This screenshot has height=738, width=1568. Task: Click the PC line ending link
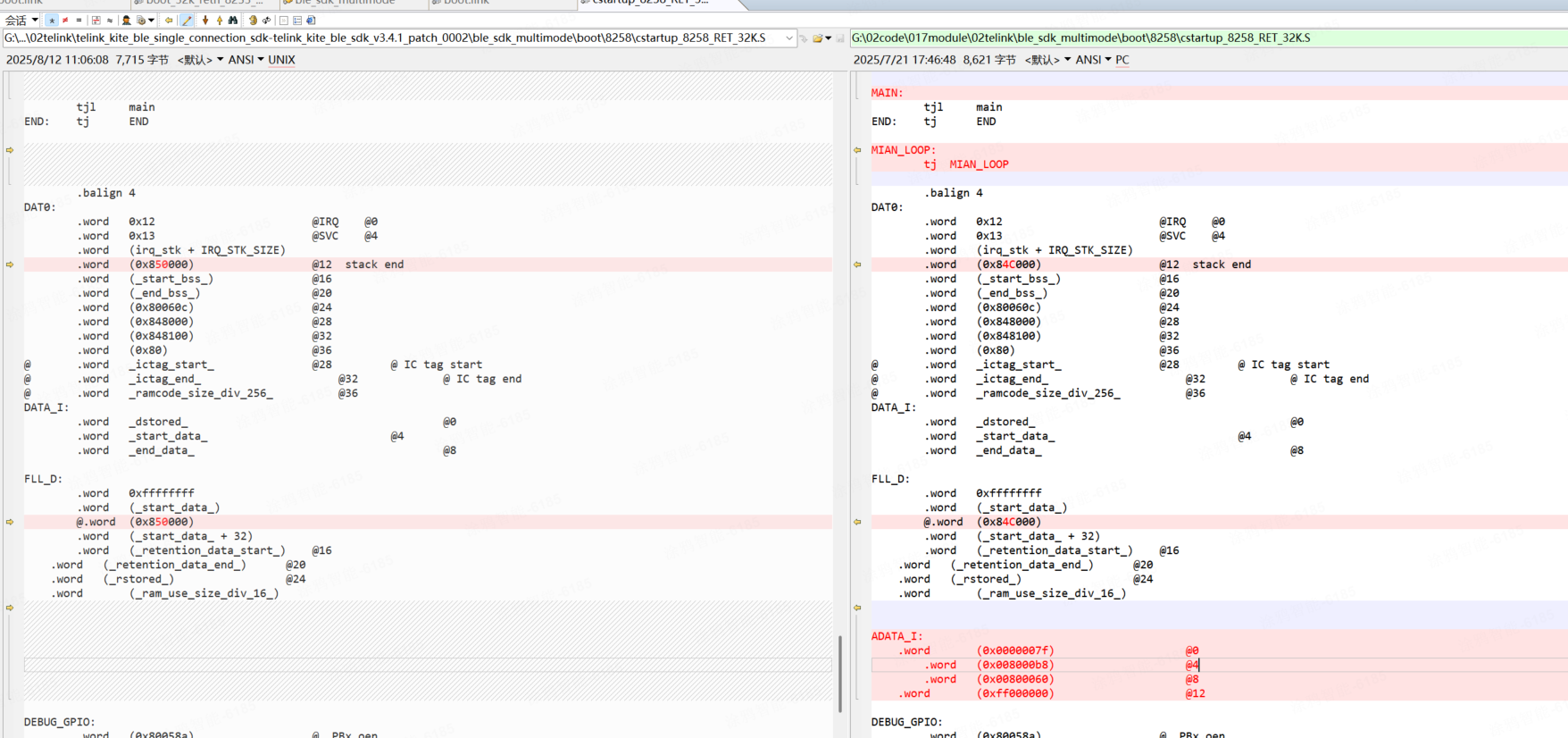point(1122,60)
